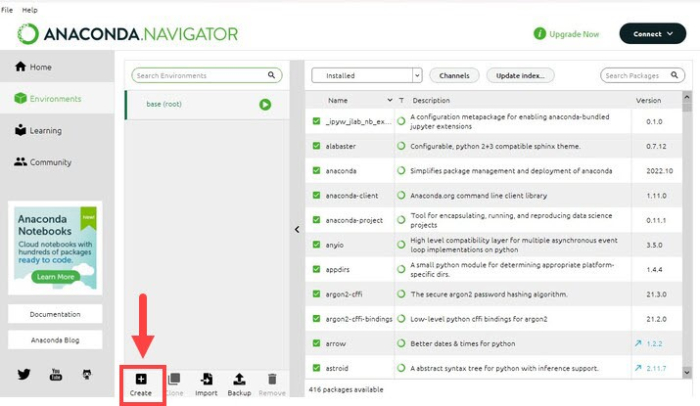This screenshot has height=406, width=700.
Task: Click the arrow upgrade icon next to 1.2.2
Action: pos(638,343)
